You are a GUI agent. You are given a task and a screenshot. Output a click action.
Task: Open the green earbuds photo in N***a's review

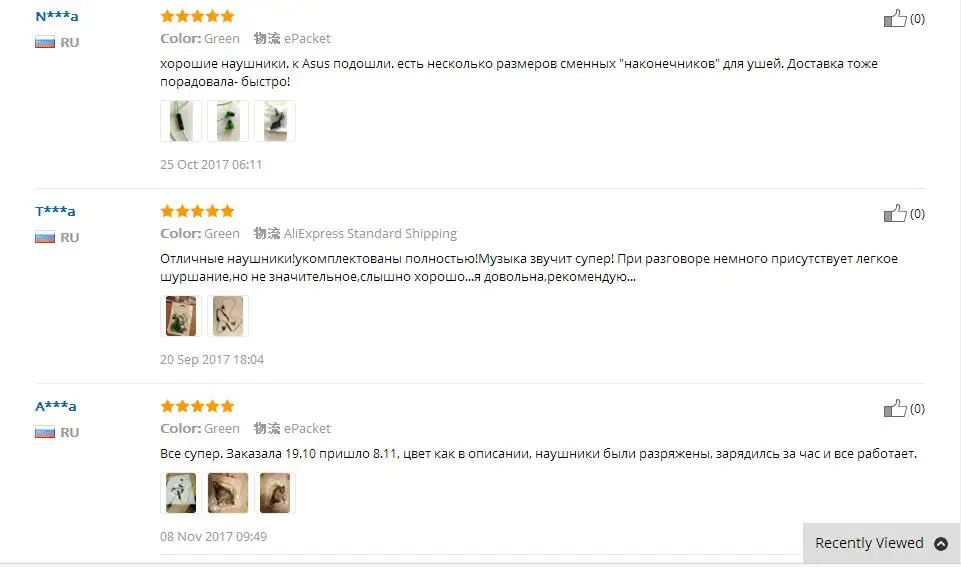[x=228, y=121]
